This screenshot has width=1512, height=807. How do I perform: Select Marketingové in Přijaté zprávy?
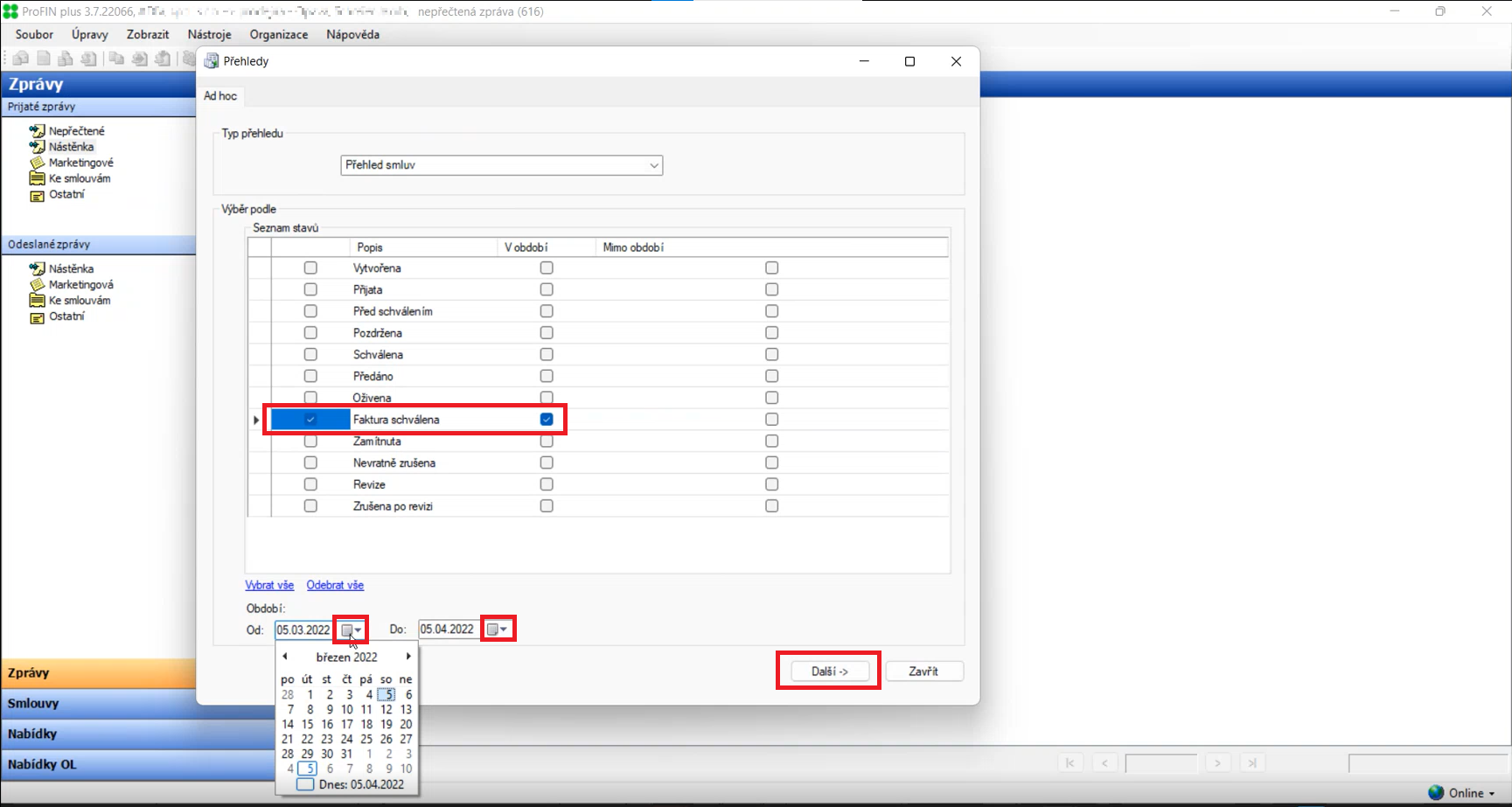click(80, 163)
